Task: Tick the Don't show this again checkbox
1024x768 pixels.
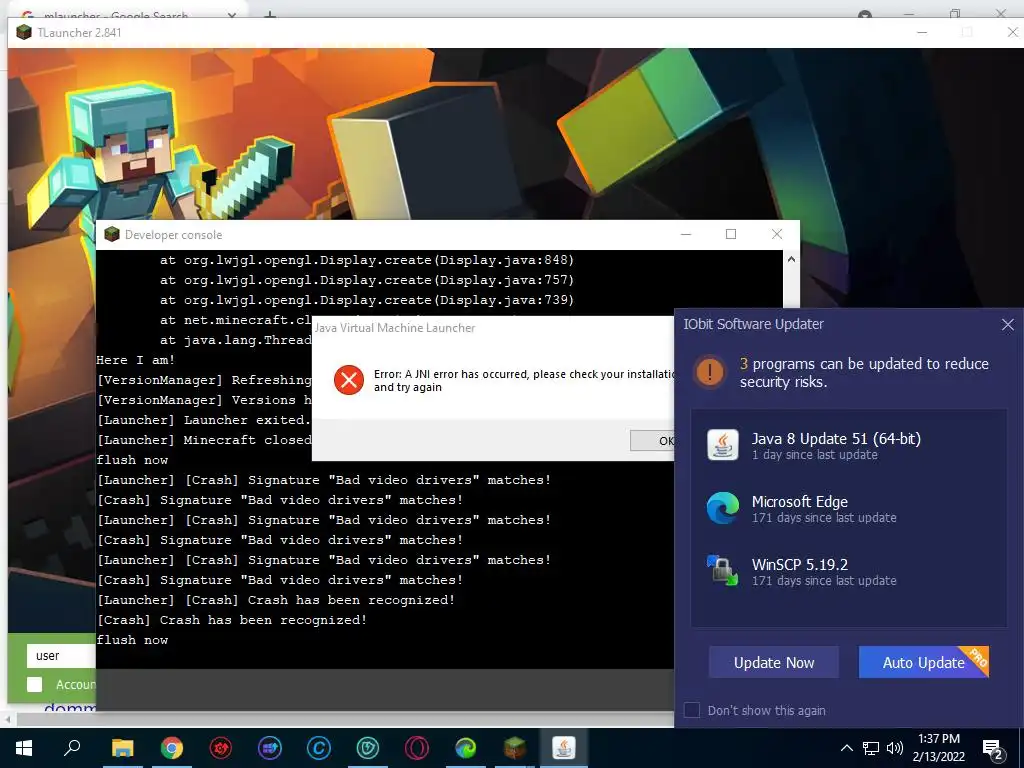Action: [x=692, y=710]
